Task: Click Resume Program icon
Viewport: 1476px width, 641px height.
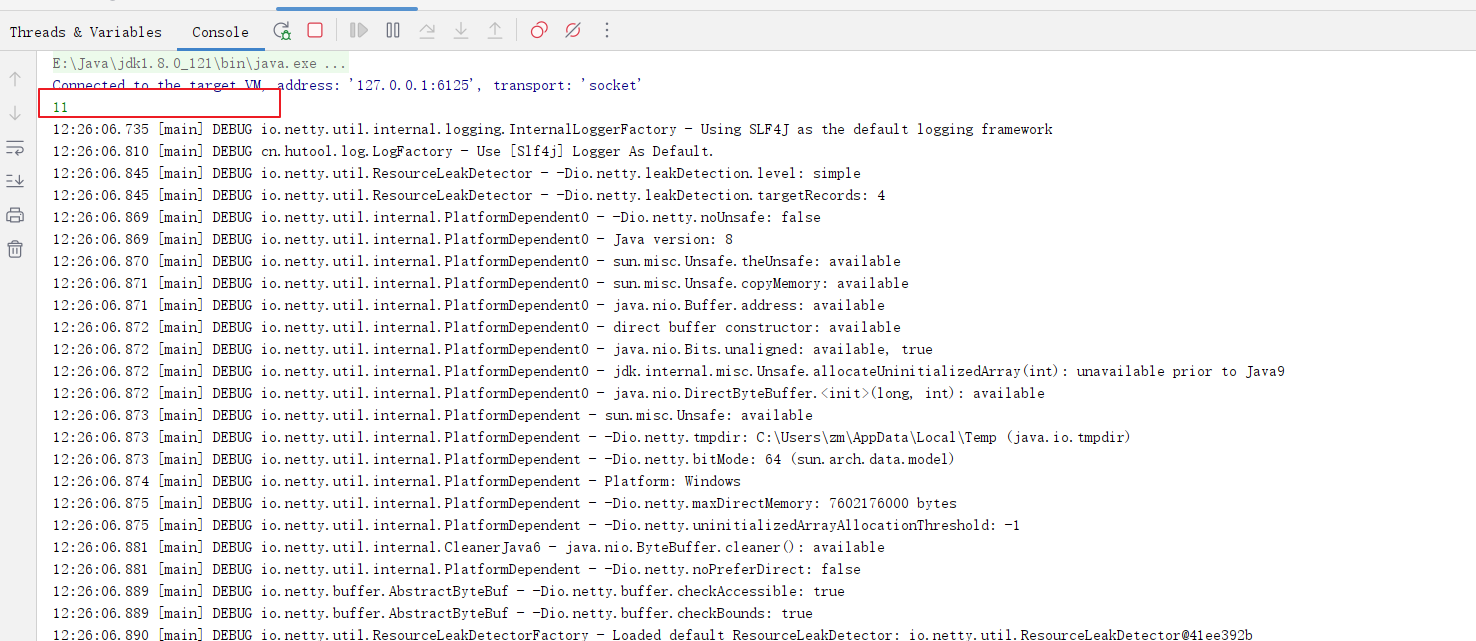Action: [x=359, y=31]
